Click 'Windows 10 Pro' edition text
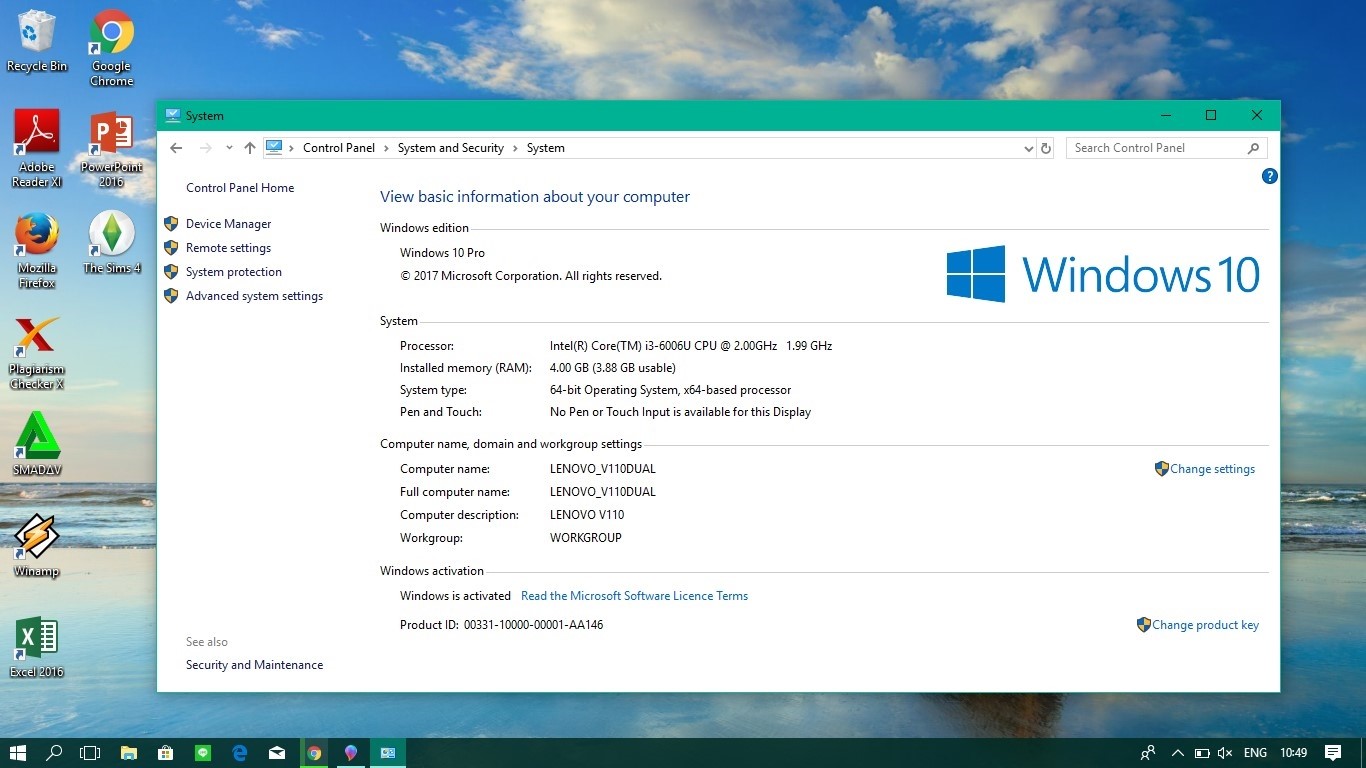This screenshot has width=1366, height=768. coord(442,253)
